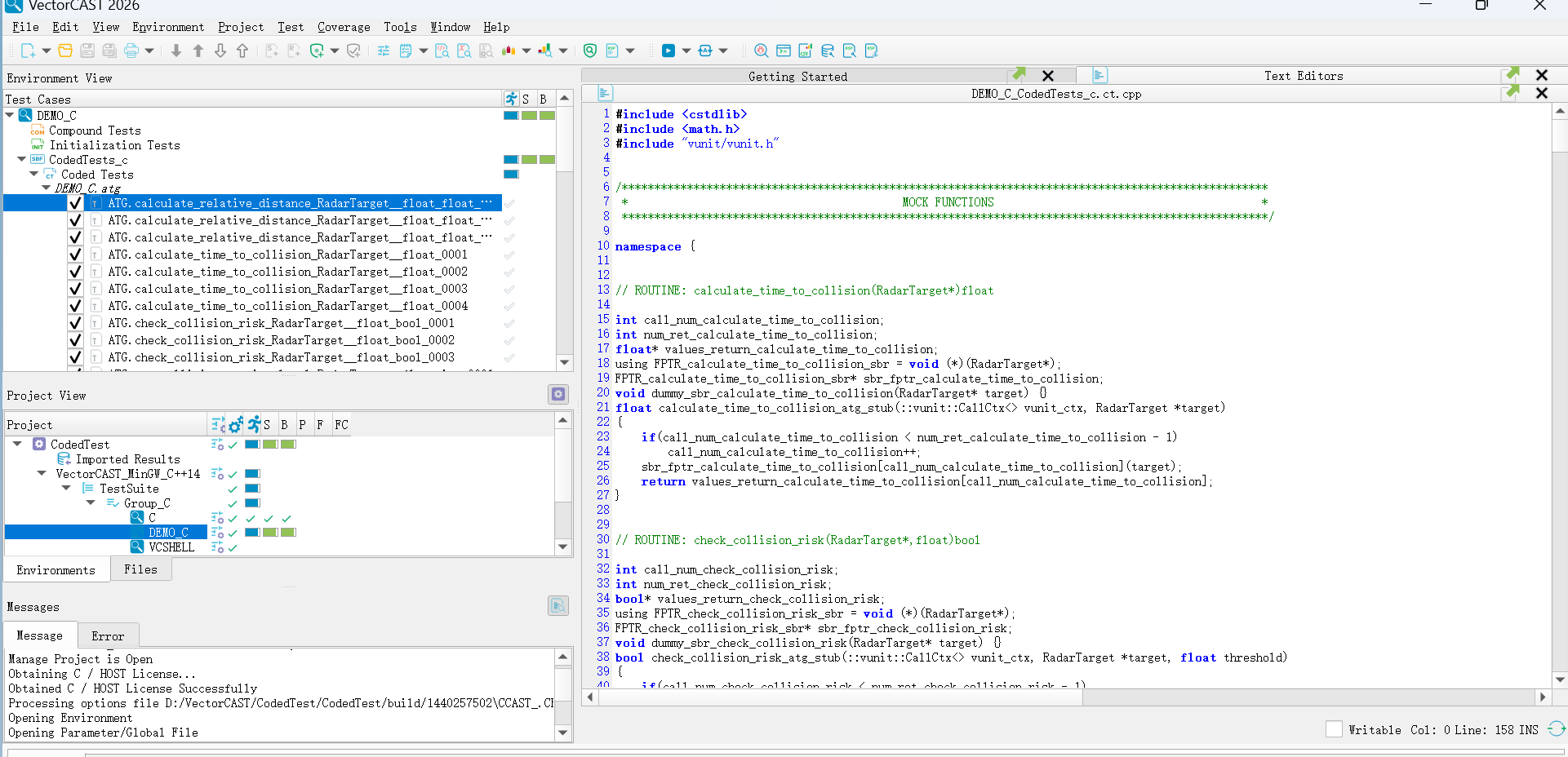Click the outlined down arrow toolbar icon
The height and width of the screenshot is (757, 1568).
pyautogui.click(x=220, y=51)
